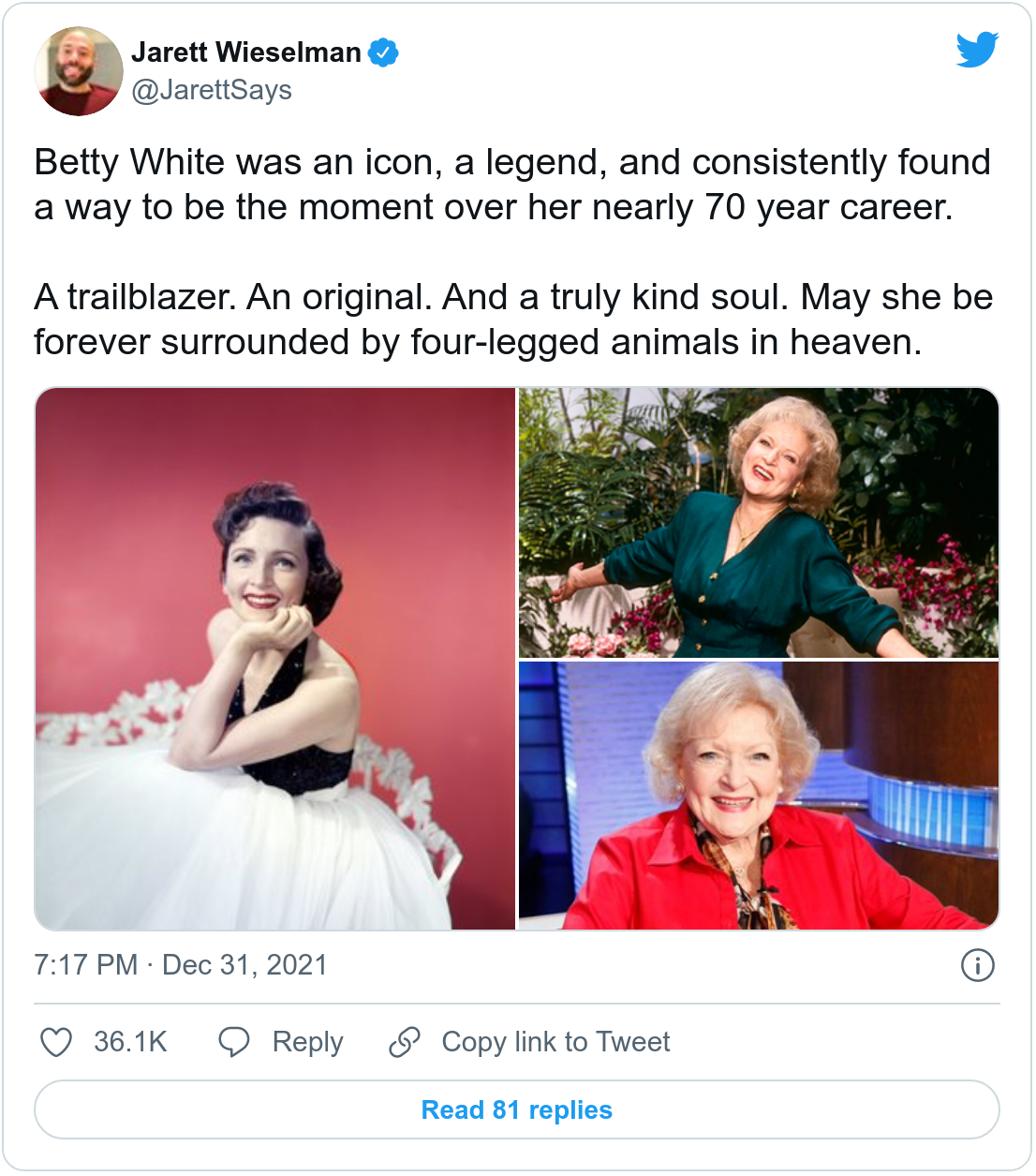
Task: Click the @JarettSays handle
Action: click(x=212, y=90)
